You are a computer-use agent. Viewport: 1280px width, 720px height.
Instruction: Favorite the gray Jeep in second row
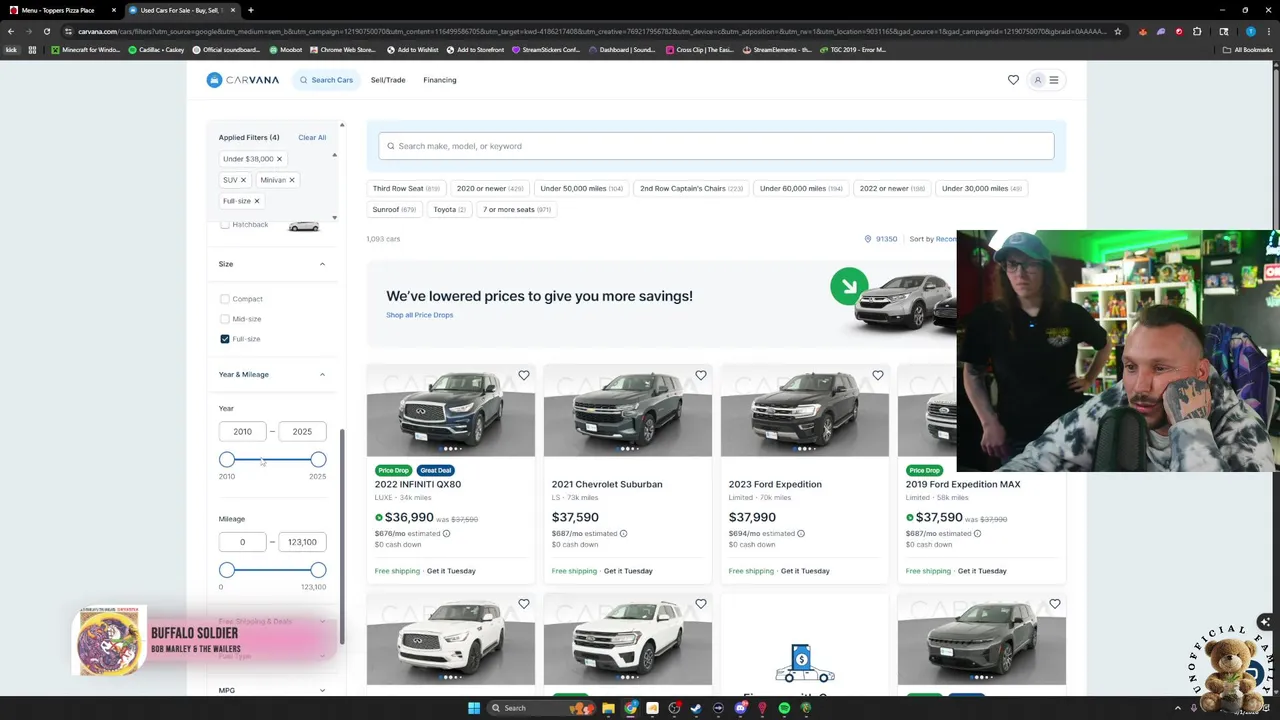(x=1055, y=604)
